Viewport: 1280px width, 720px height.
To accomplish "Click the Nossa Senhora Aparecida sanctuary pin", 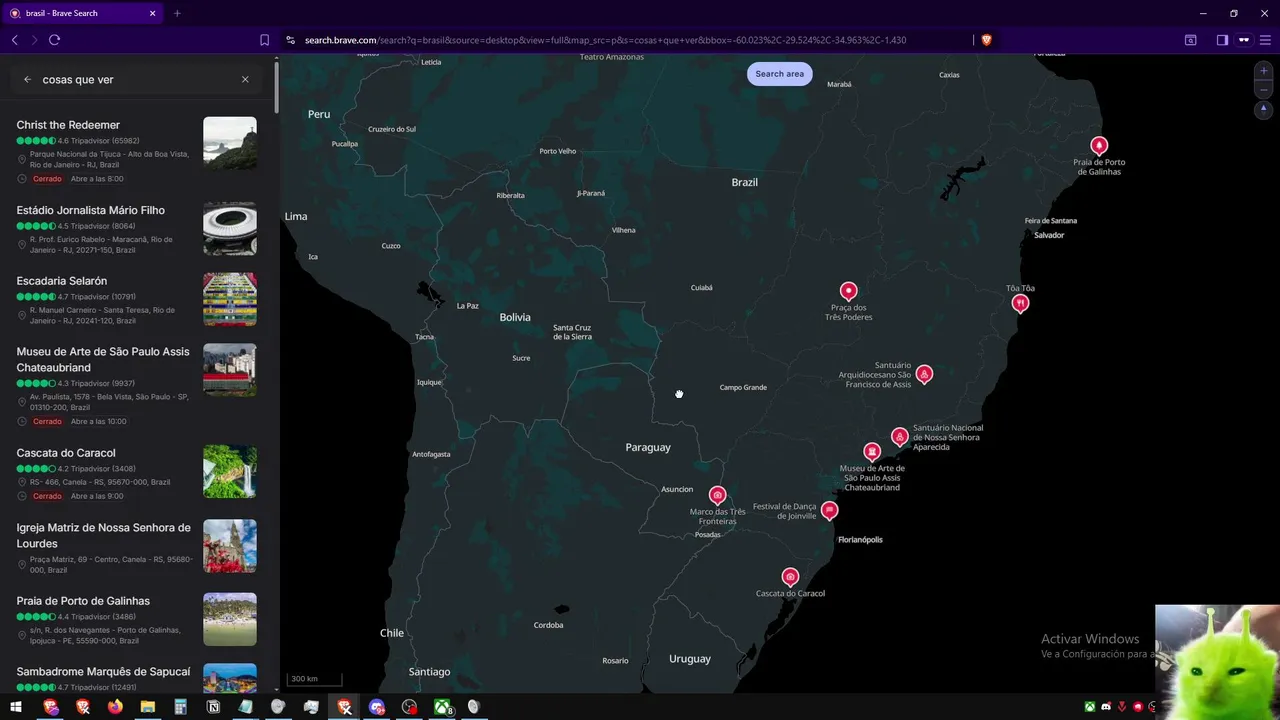I will click(x=900, y=437).
